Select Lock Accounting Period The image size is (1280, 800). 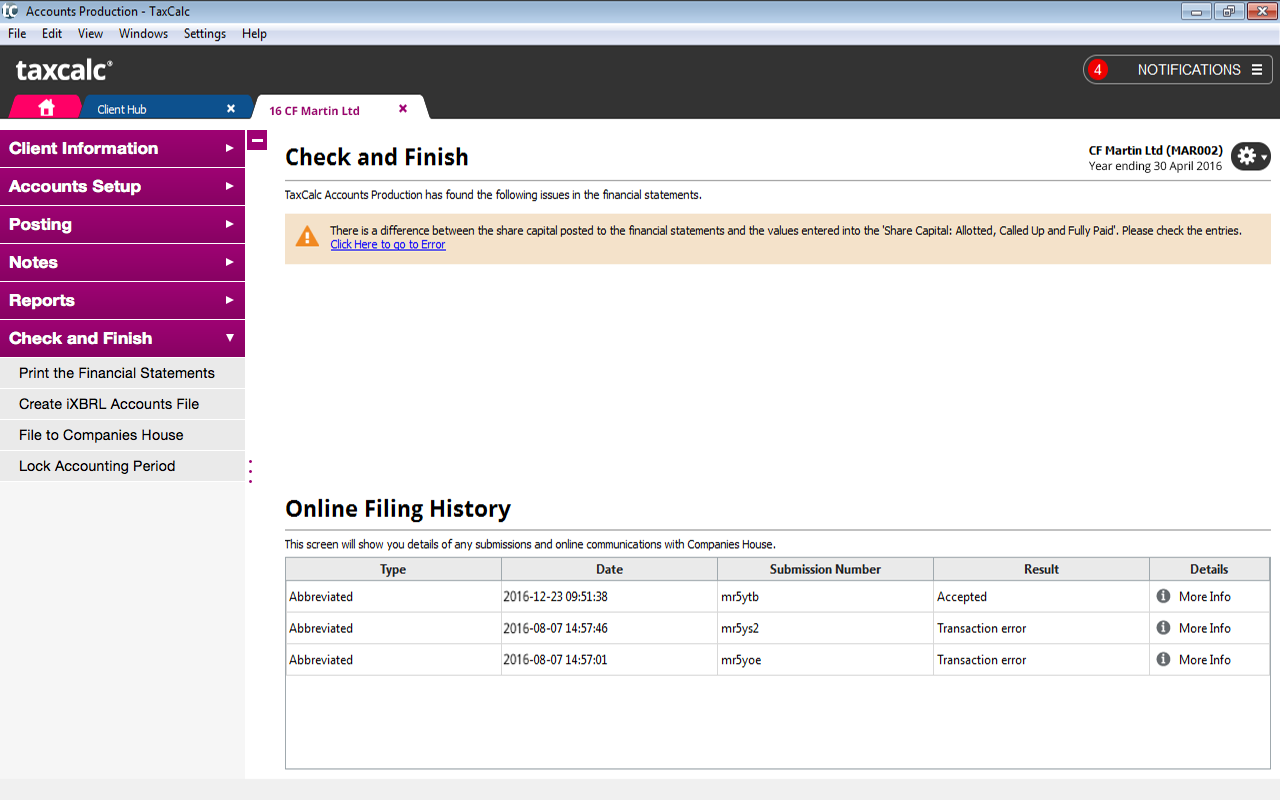point(122,466)
